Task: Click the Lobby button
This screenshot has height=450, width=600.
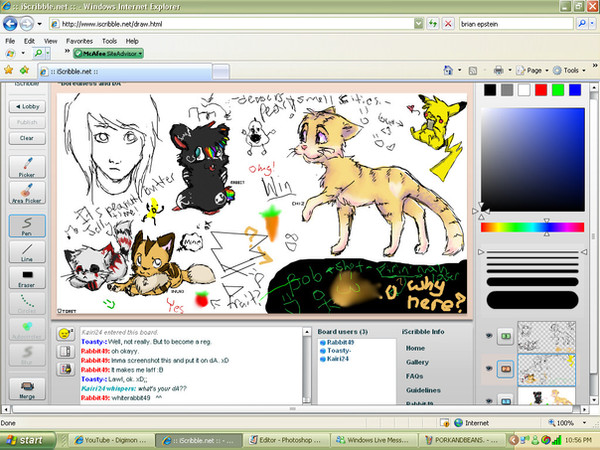Action: [27, 106]
